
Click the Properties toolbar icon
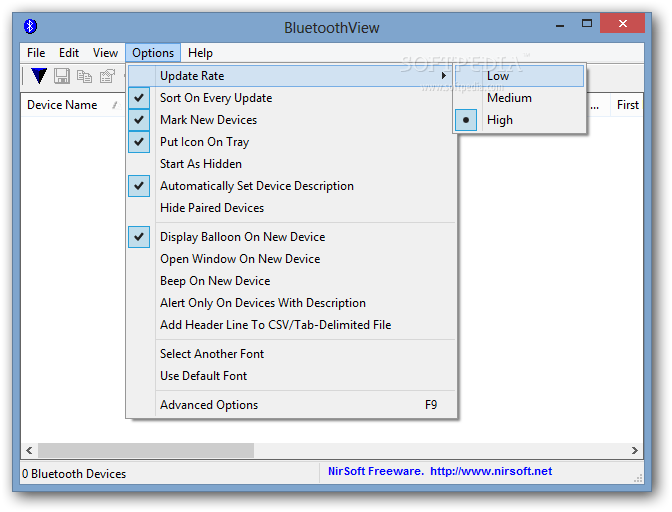point(107,76)
